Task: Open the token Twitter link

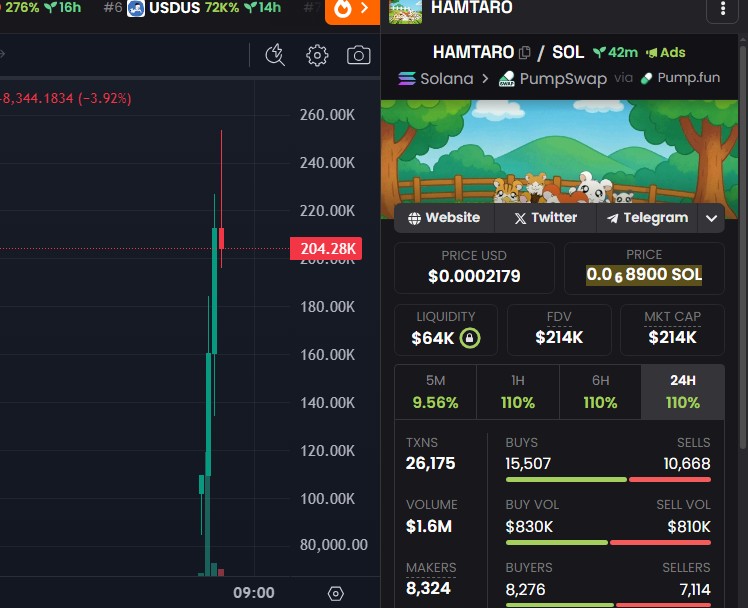Action: tap(545, 218)
